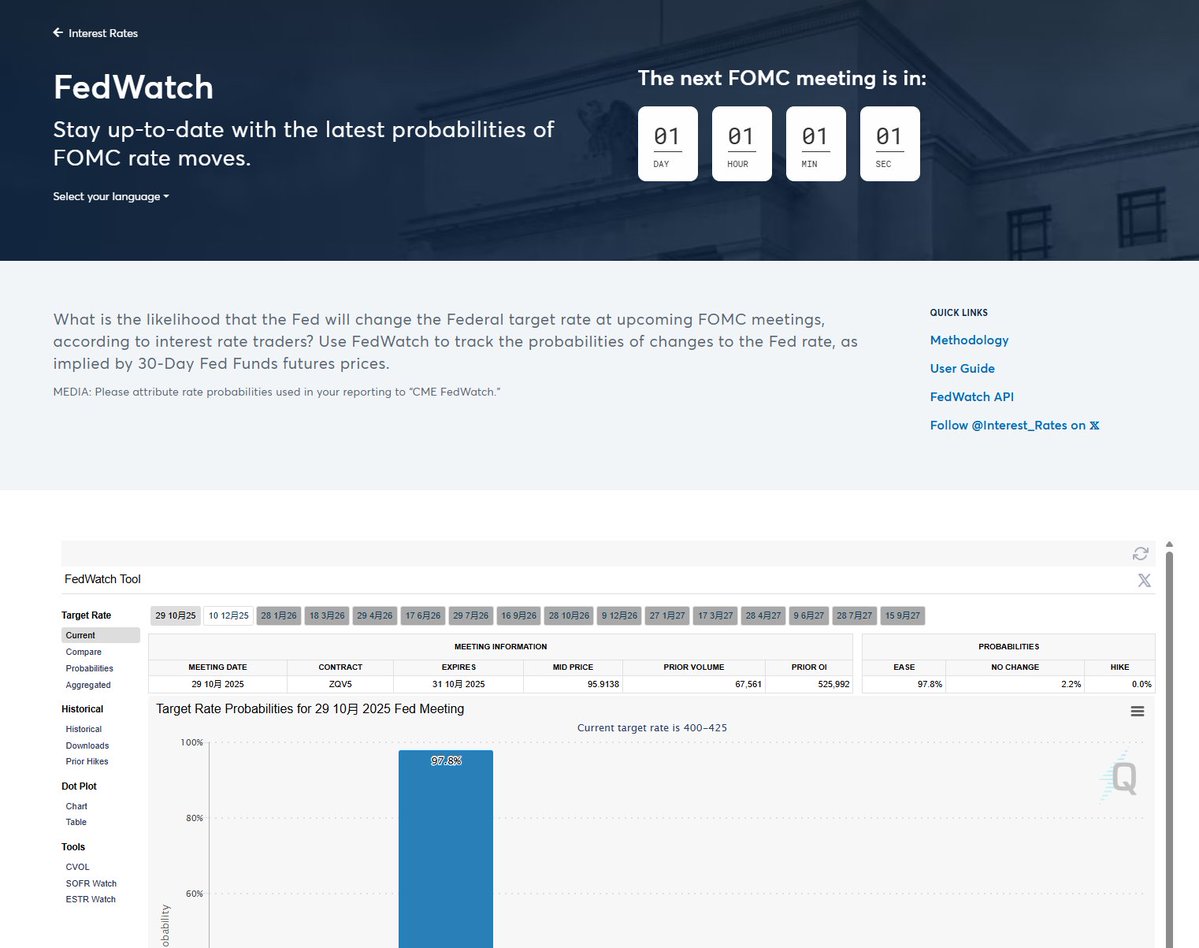1199x948 pixels.
Task: Follow @Interest_Rates on X link
Action: (x=1014, y=426)
